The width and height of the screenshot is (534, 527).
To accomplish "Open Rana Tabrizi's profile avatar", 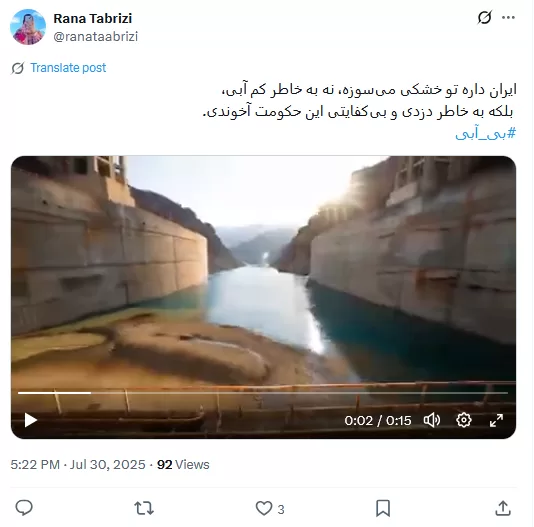I will click(x=28, y=27).
